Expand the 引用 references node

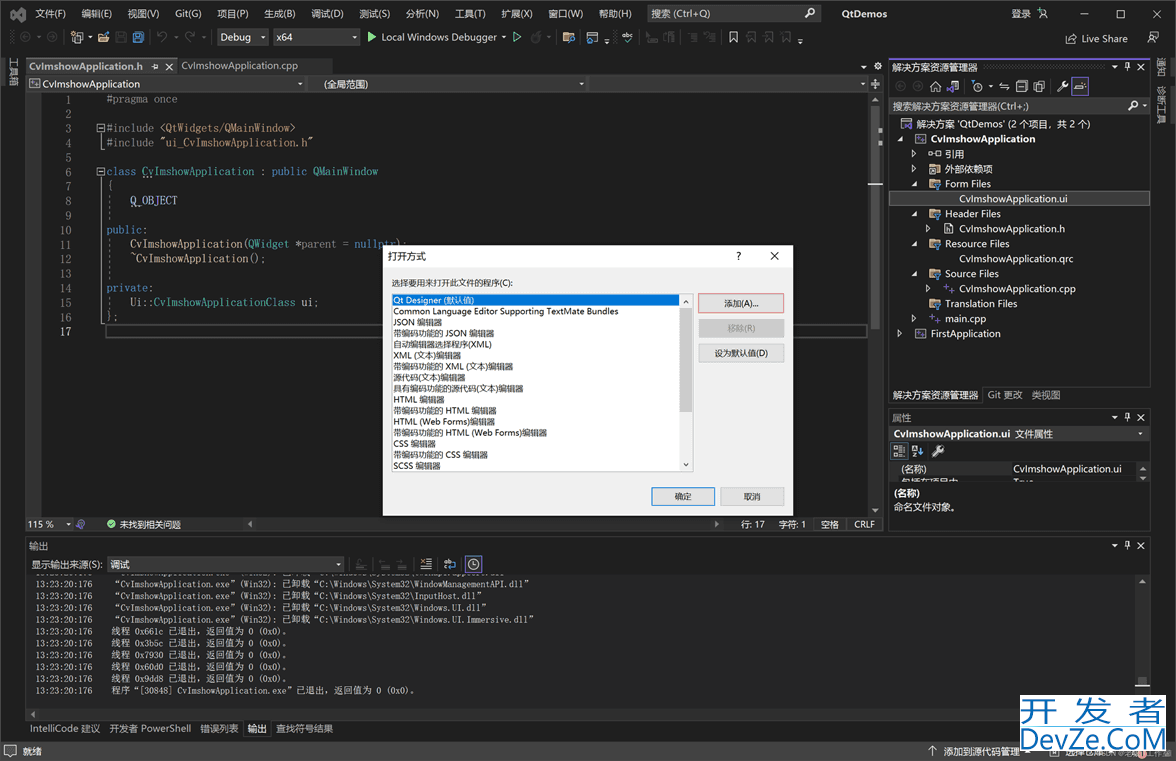pyautogui.click(x=914, y=154)
